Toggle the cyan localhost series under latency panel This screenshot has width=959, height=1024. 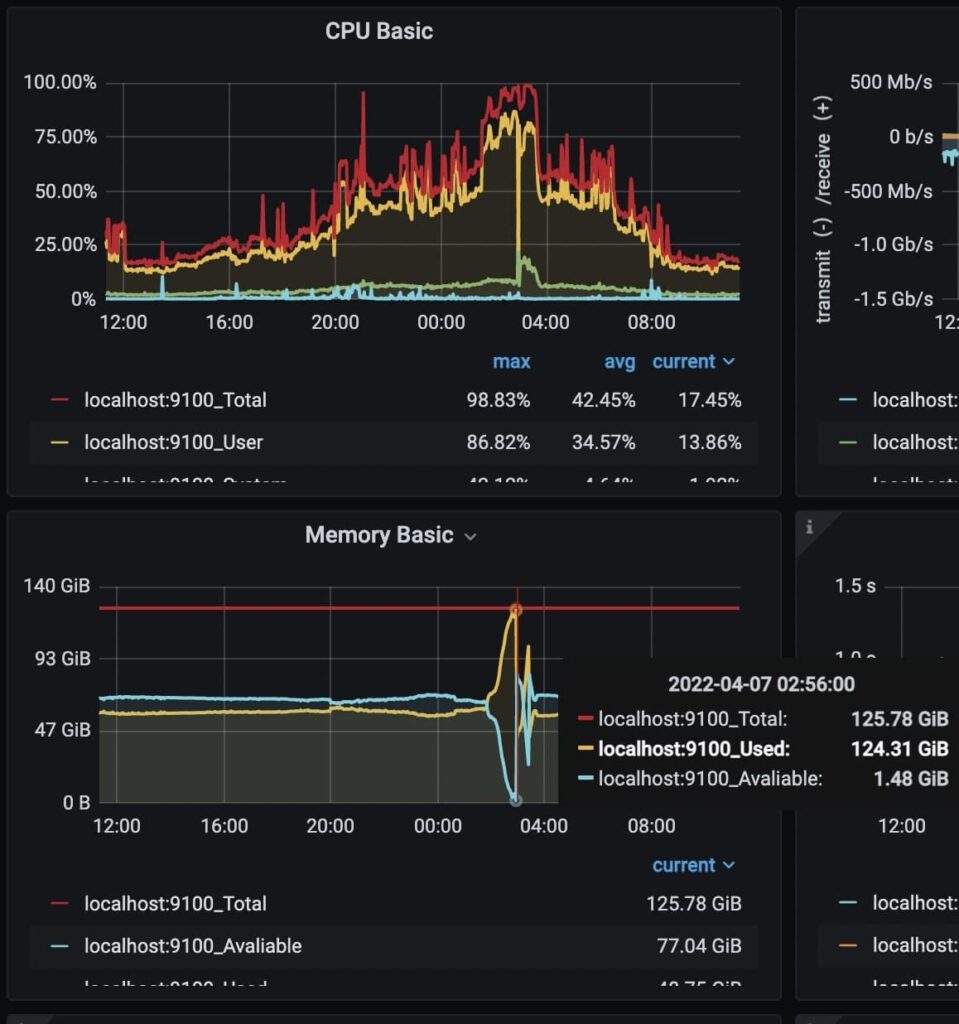pyautogui.click(x=915, y=903)
